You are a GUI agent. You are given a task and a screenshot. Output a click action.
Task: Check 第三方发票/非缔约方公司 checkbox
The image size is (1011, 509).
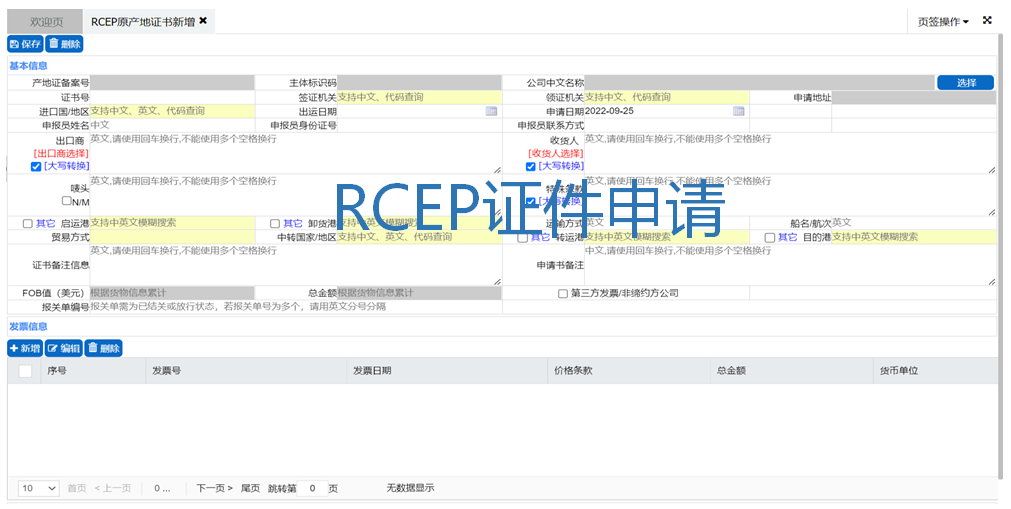(563, 294)
